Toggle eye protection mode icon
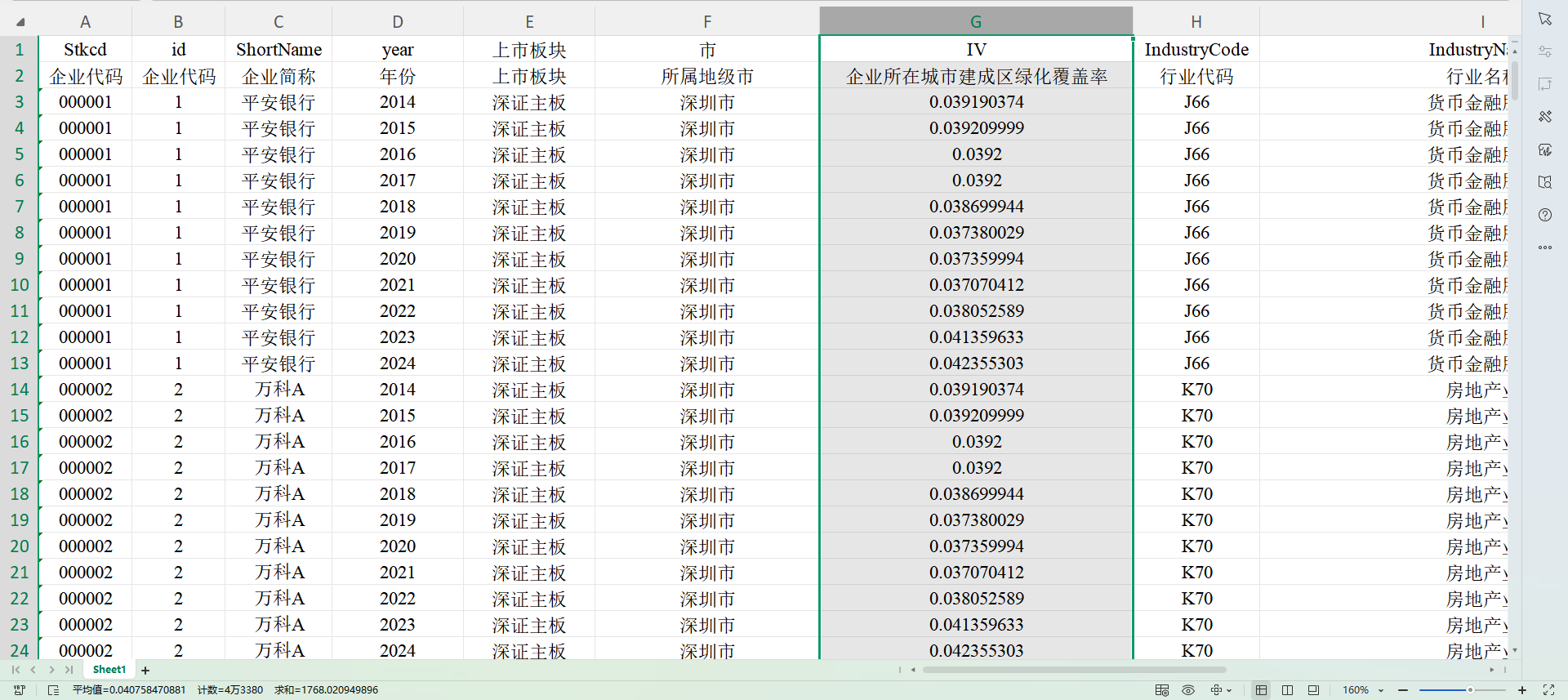This screenshot has height=700, width=1568. pyautogui.click(x=1188, y=690)
